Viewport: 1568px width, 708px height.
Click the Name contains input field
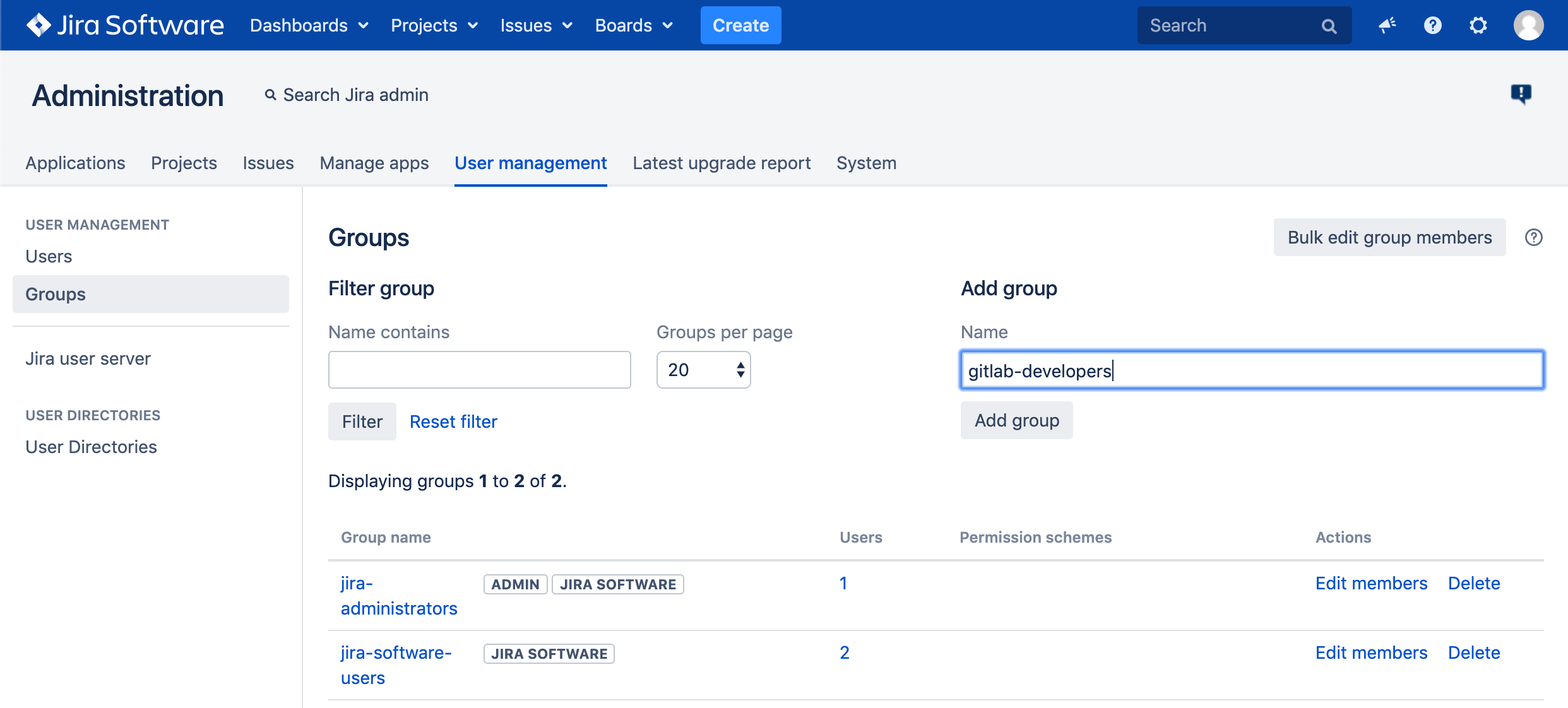pos(479,369)
